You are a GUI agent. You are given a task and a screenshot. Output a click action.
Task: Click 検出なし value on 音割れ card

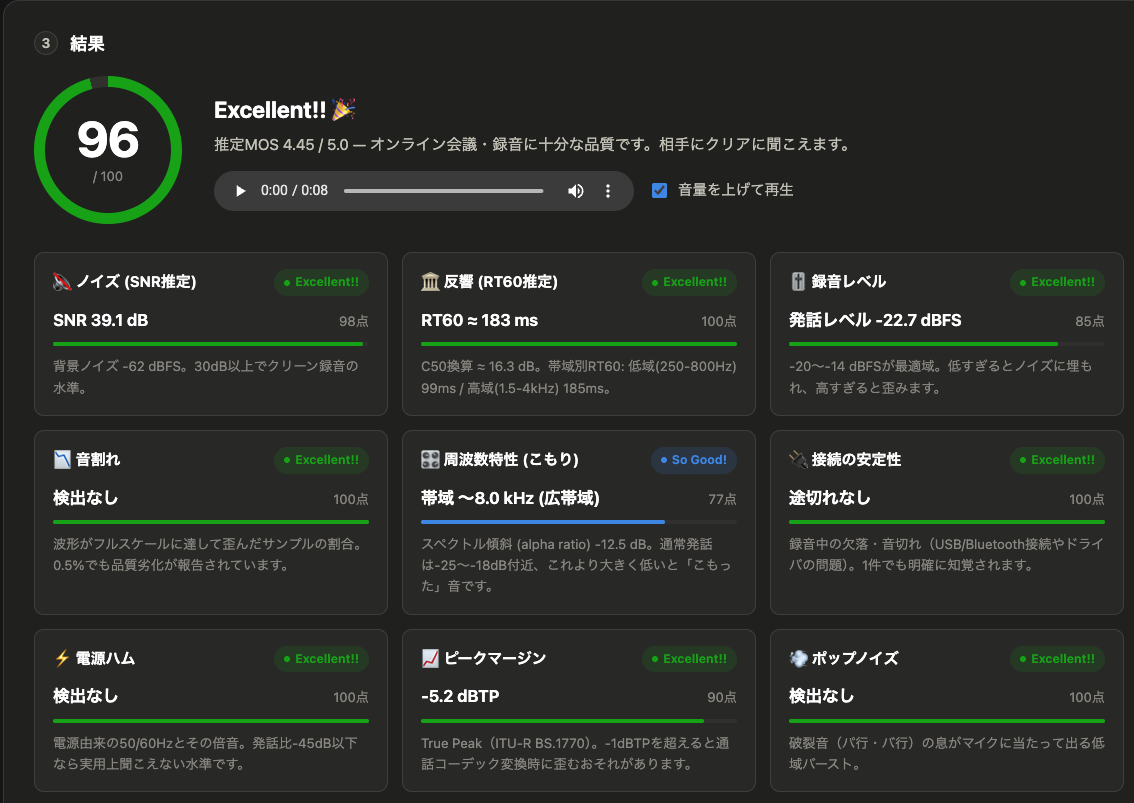click(85, 498)
